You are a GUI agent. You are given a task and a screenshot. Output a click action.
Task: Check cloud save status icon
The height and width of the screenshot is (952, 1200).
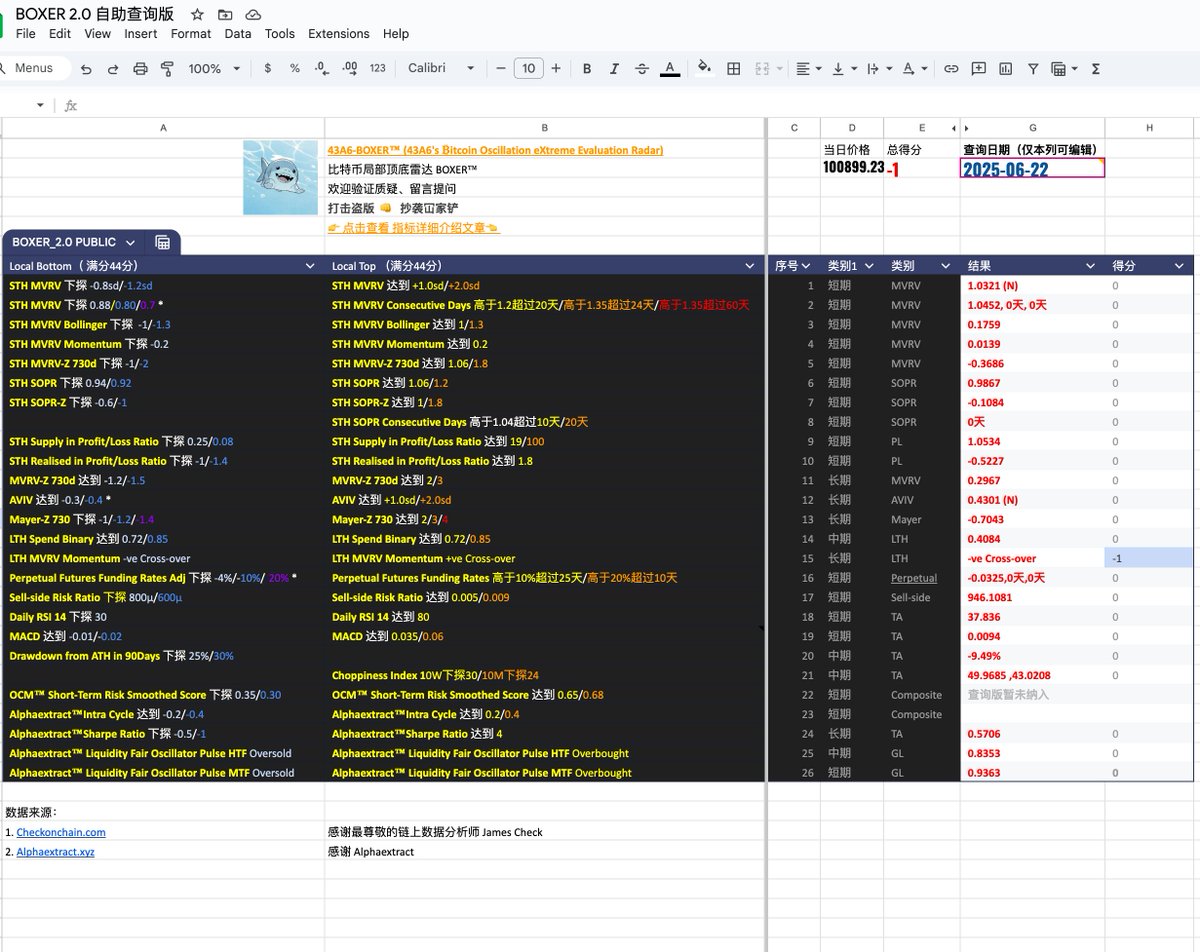tap(253, 14)
